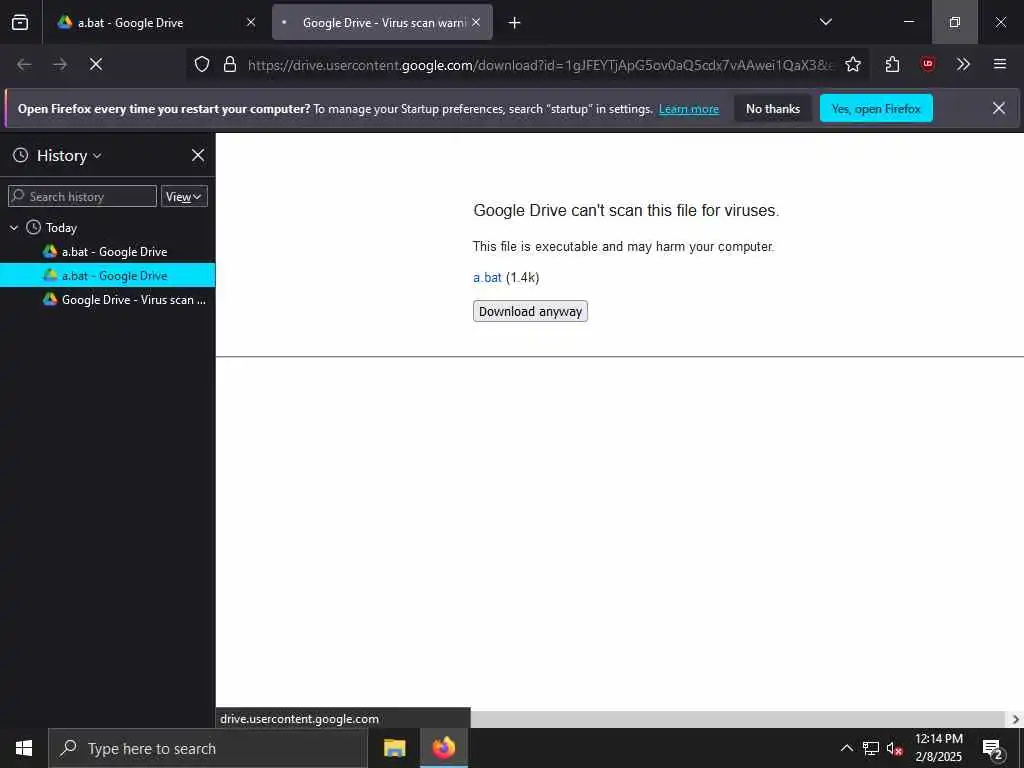Bookmark this page with star icon
Image resolution: width=1024 pixels, height=768 pixels.
pos(852,64)
